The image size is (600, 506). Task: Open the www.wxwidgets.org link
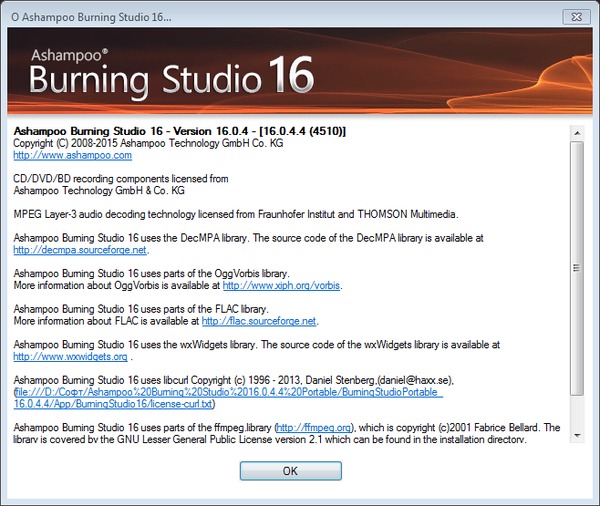[70, 356]
